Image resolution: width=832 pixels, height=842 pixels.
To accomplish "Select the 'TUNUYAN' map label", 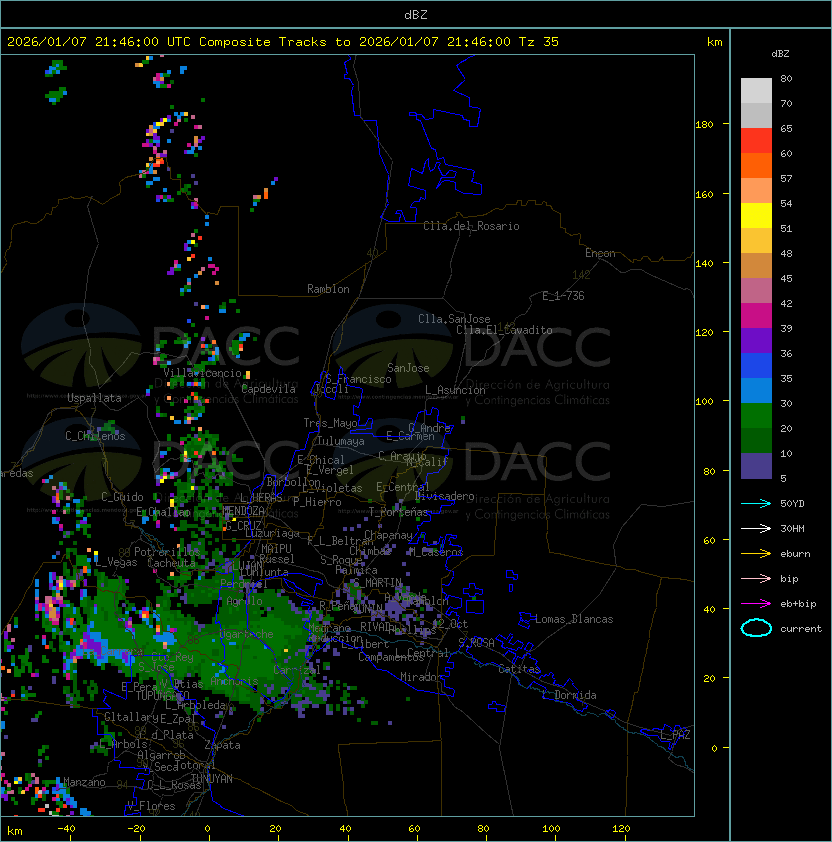I will pos(212,779).
